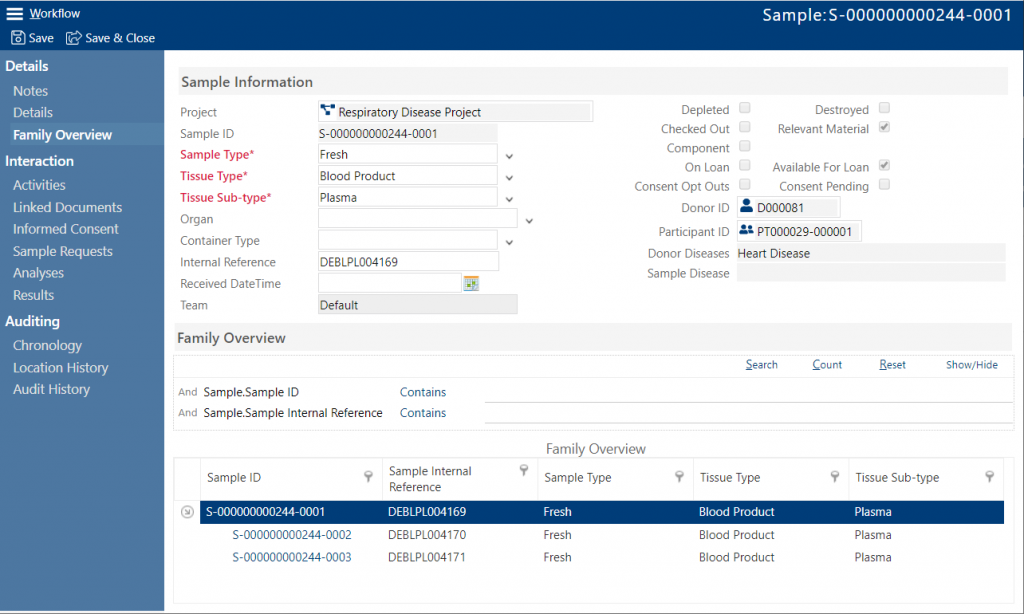Click the Reset link in Family Overview
Image resolution: width=1024 pixels, height=614 pixels.
coord(891,364)
